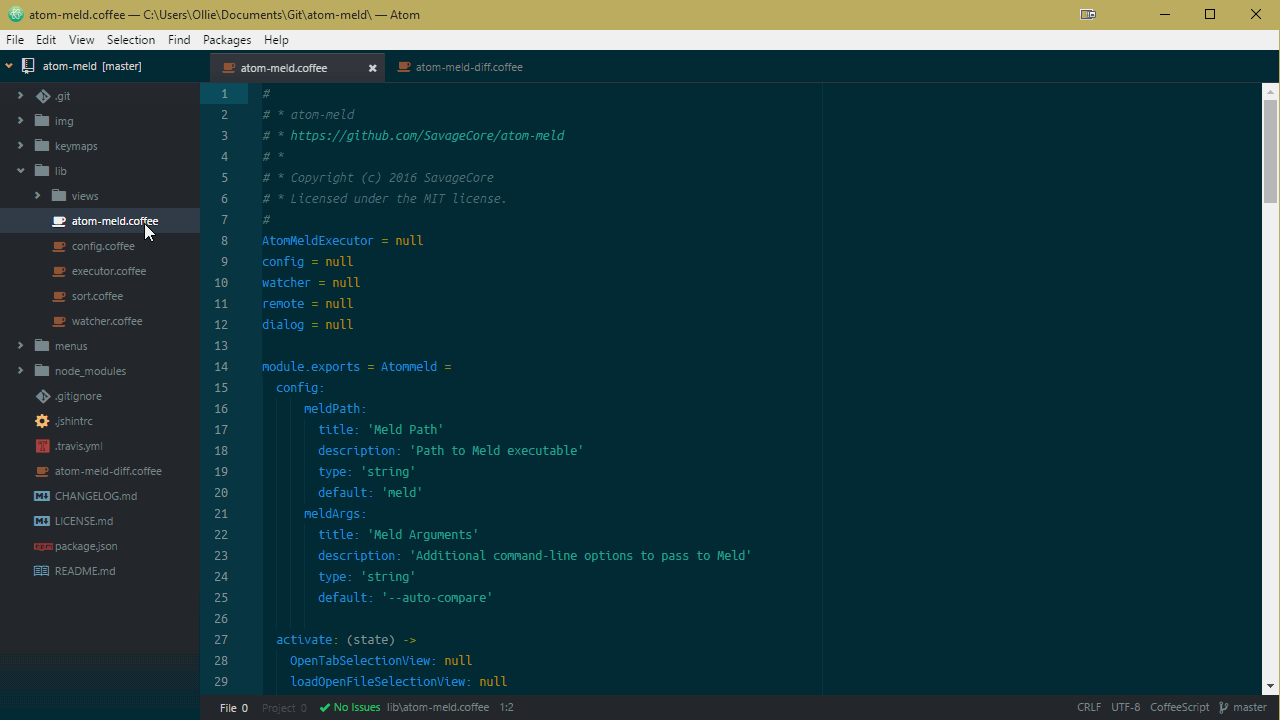Click the .travis.yml file icon
The image size is (1280, 720).
(42, 446)
